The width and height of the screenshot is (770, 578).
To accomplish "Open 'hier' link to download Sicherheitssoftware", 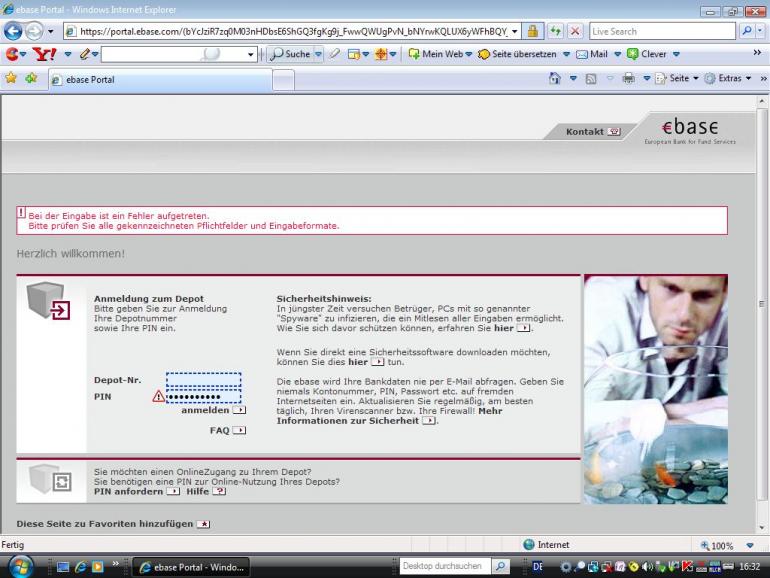I will pos(366,362).
